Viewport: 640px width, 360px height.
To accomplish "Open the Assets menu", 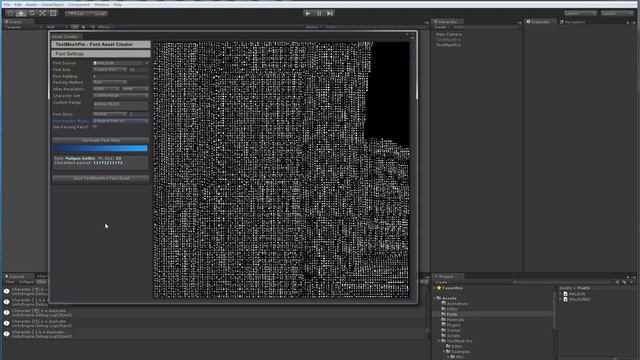I will (x=31, y=4).
